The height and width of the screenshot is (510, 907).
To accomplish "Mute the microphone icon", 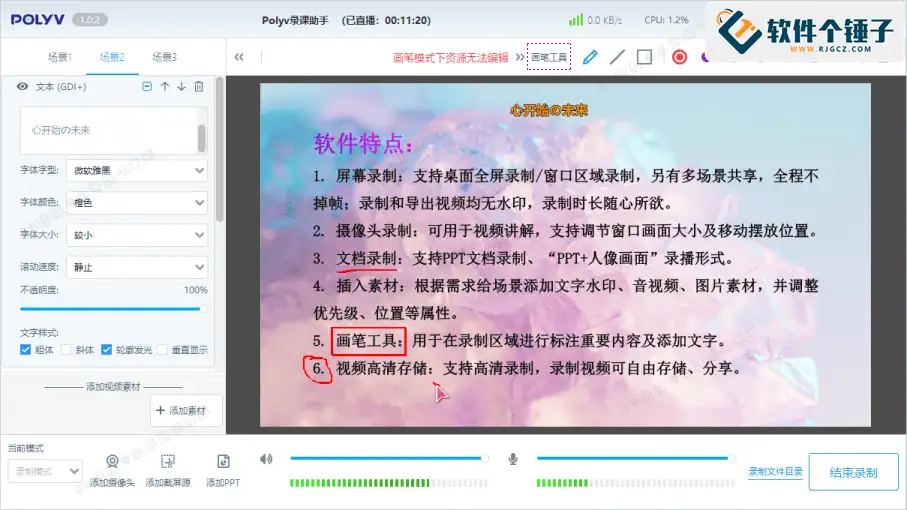I will 513,459.
